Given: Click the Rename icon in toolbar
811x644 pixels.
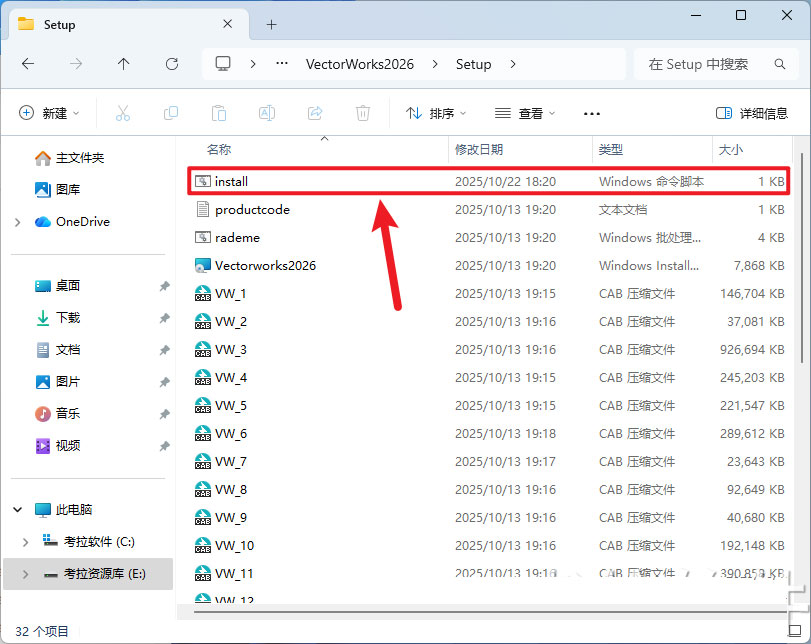Looking at the screenshot, I should [x=267, y=114].
